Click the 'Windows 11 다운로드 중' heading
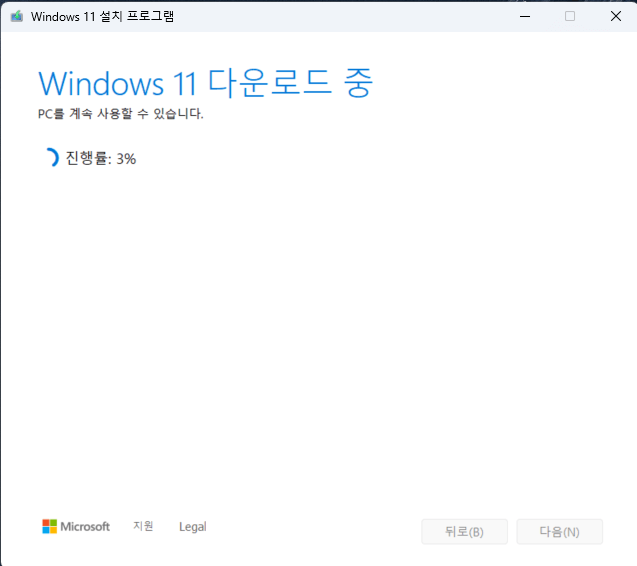 205,83
